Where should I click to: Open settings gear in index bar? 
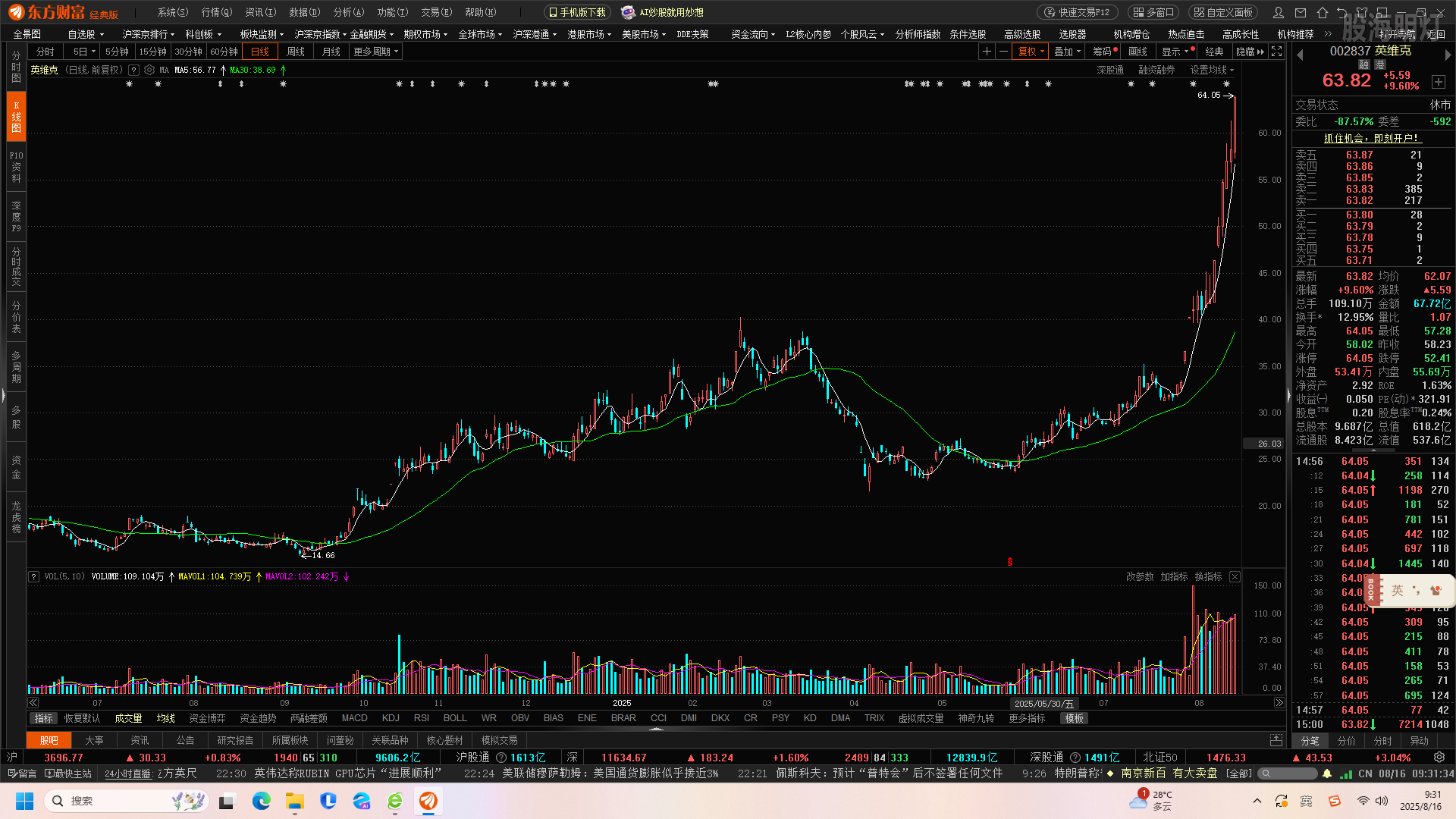click(x=1439, y=758)
